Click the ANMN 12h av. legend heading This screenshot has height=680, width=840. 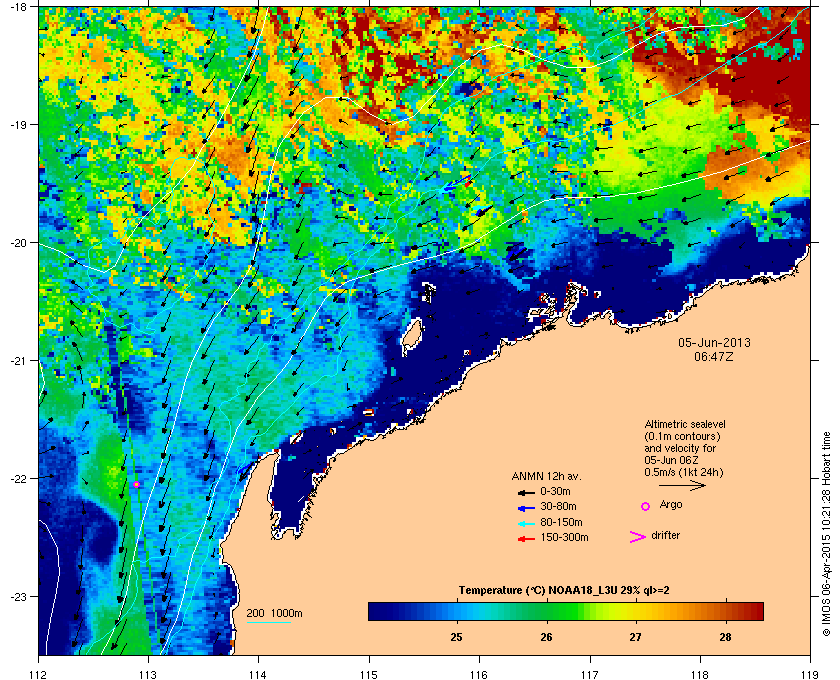pyautogui.click(x=546, y=476)
